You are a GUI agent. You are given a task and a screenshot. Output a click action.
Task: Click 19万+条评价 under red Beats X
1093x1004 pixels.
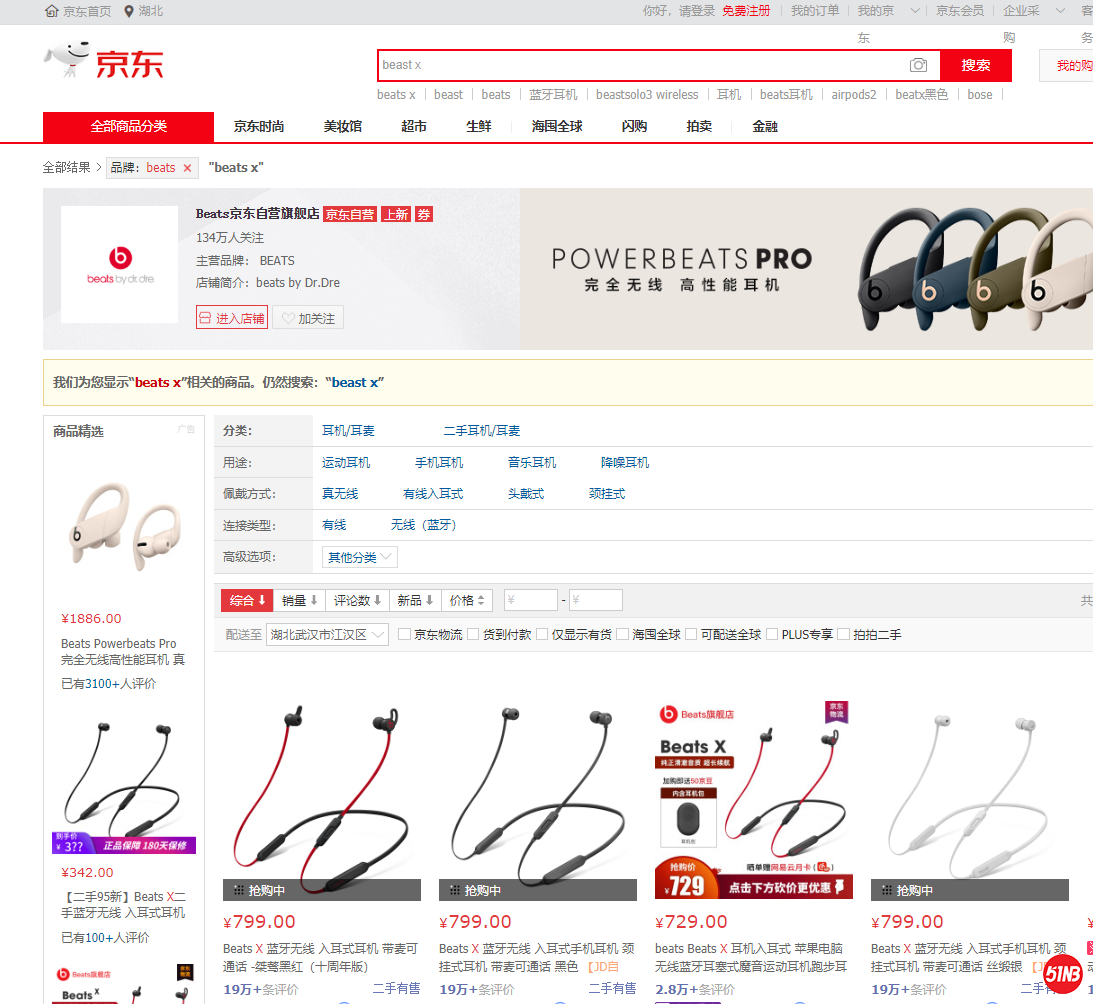pos(261,989)
